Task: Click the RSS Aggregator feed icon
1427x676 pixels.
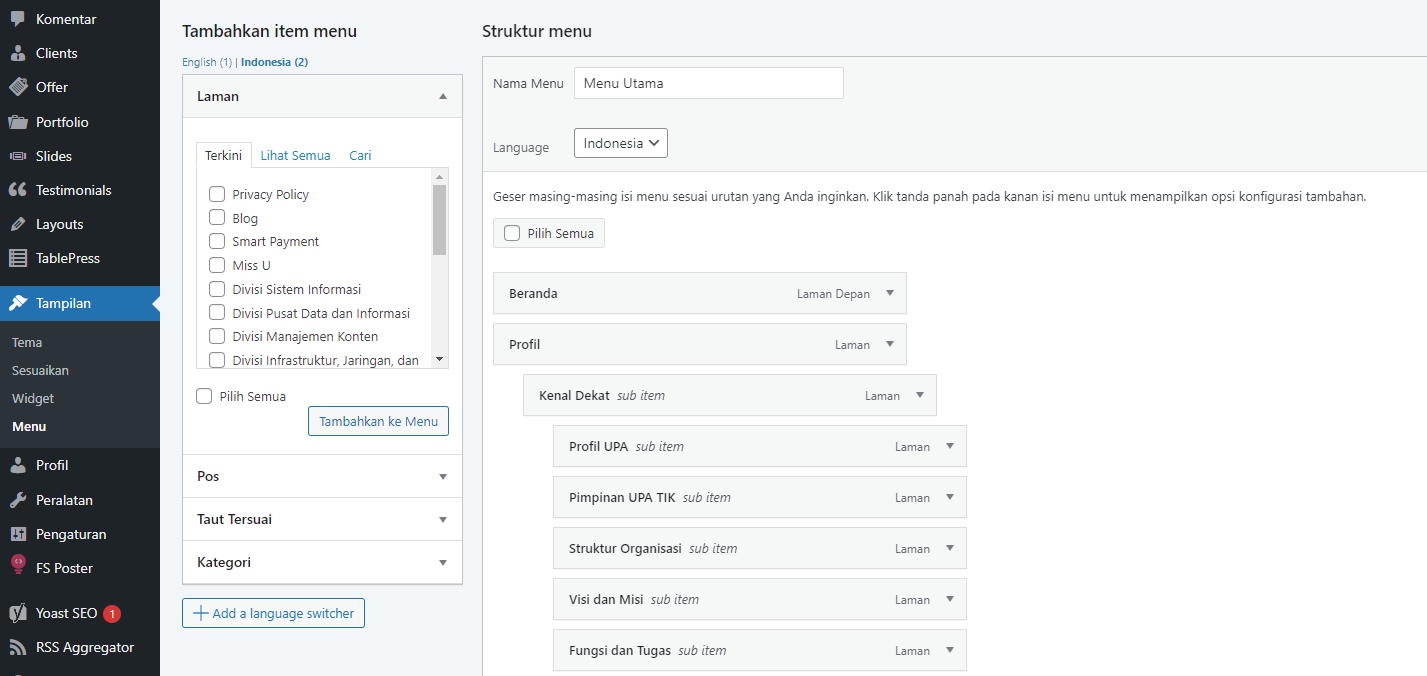Action: click(x=18, y=647)
